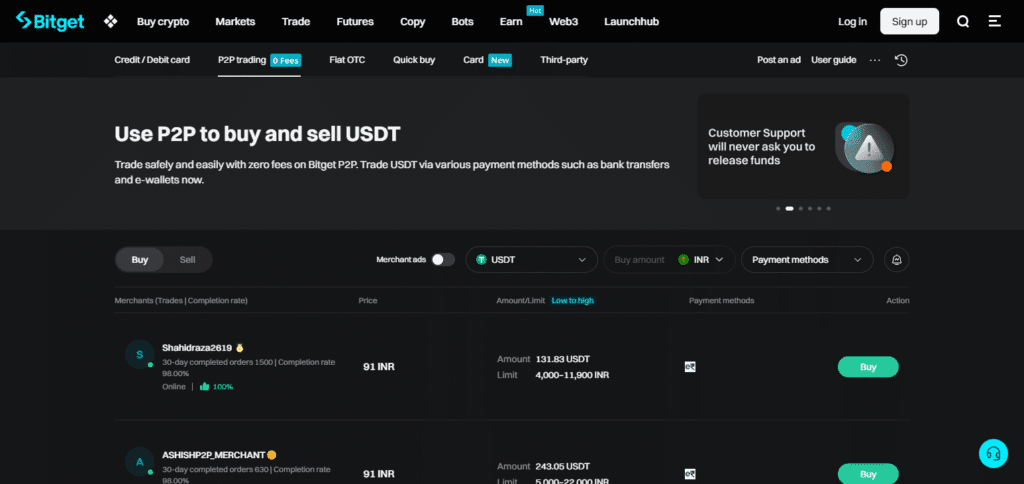
Task: Open the hamburger menu icon
Action: pos(995,21)
